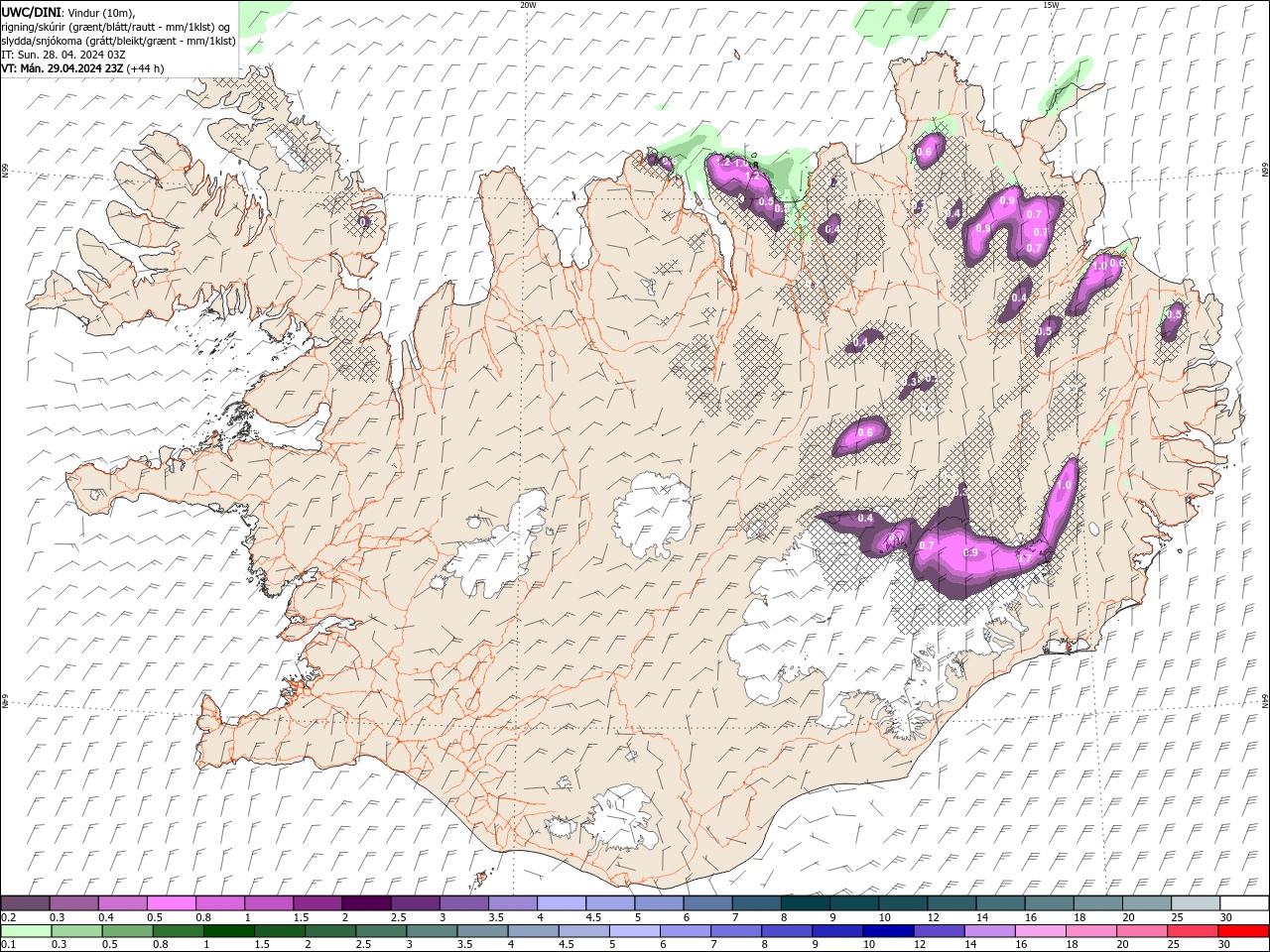Click the navy blue swatch above legend label 10

pos(888,931)
